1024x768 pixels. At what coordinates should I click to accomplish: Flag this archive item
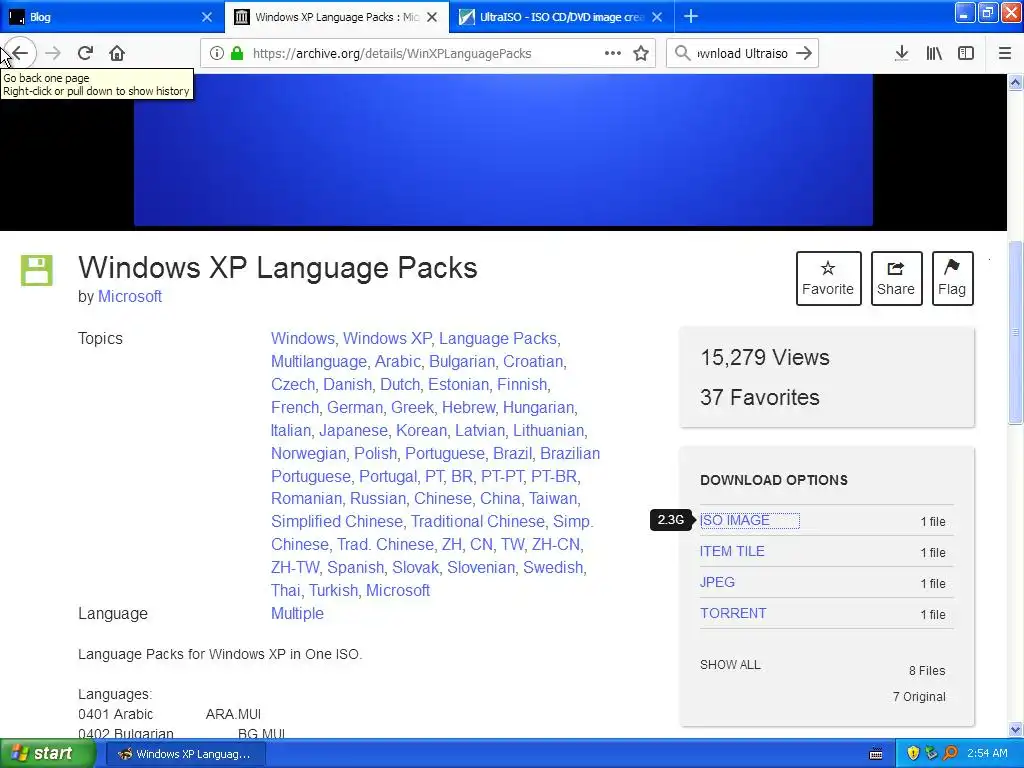(952, 278)
